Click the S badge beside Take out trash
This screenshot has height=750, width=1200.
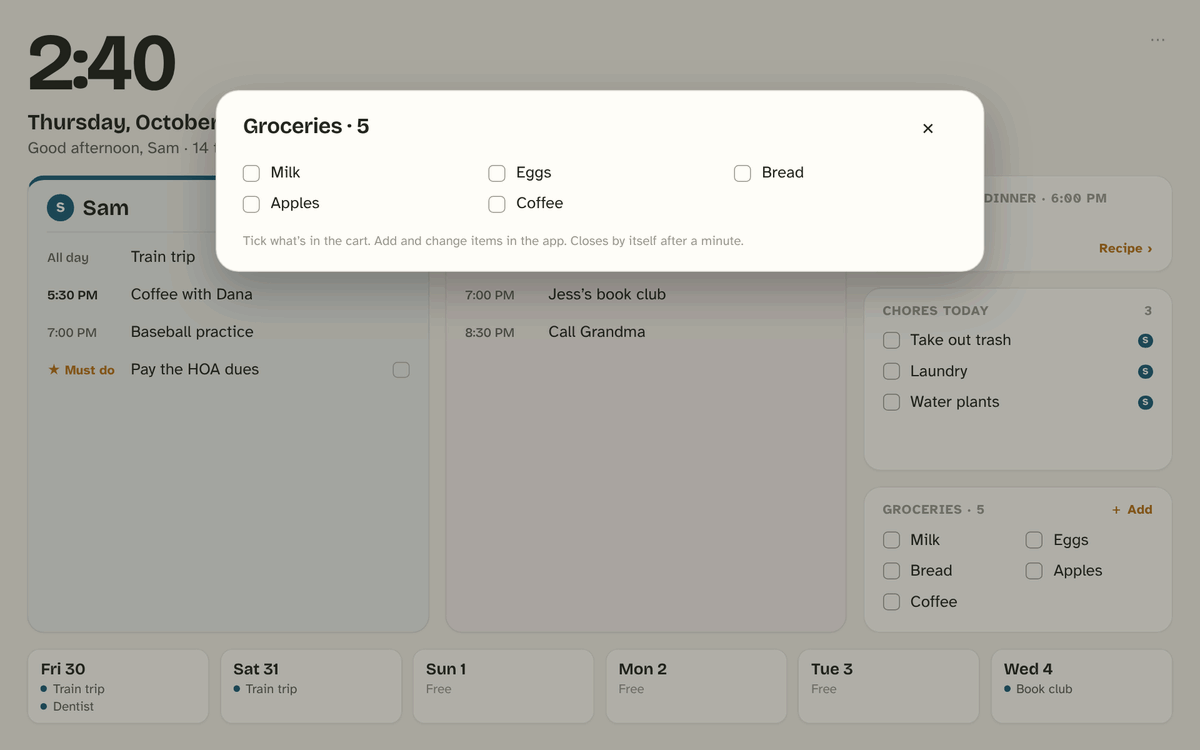[1145, 341]
